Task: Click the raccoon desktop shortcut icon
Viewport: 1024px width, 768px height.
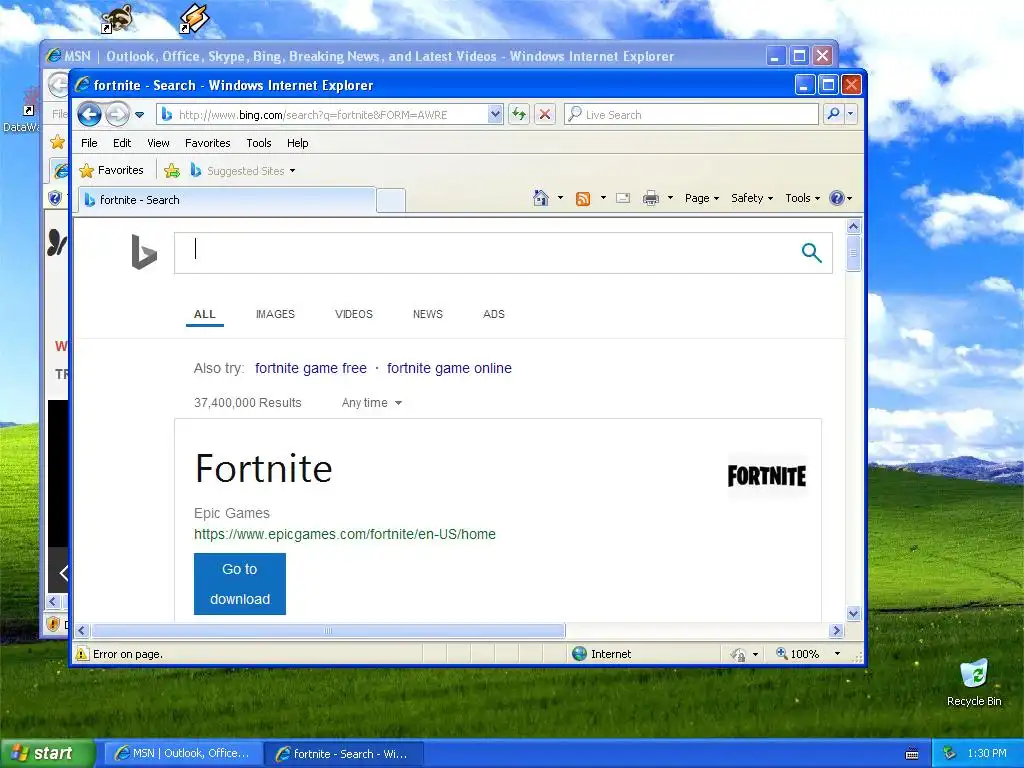Action: pos(116,17)
